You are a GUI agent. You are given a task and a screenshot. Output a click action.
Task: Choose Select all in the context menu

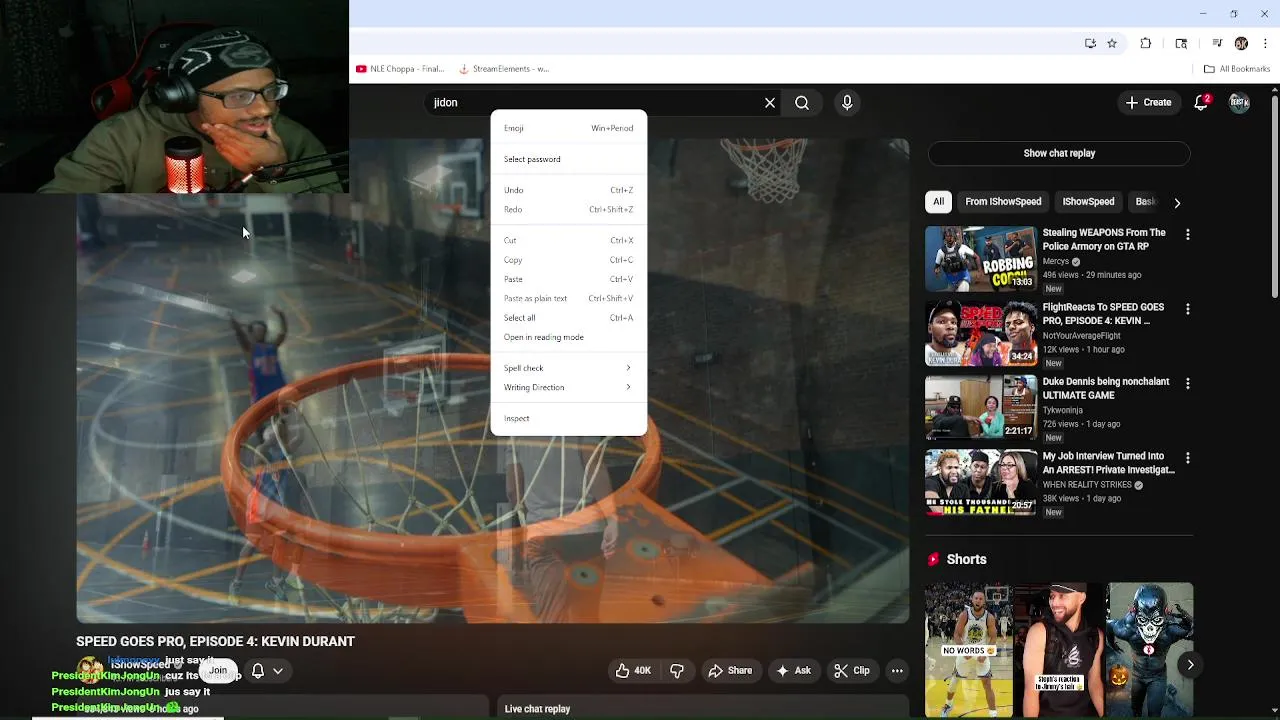click(x=568, y=318)
